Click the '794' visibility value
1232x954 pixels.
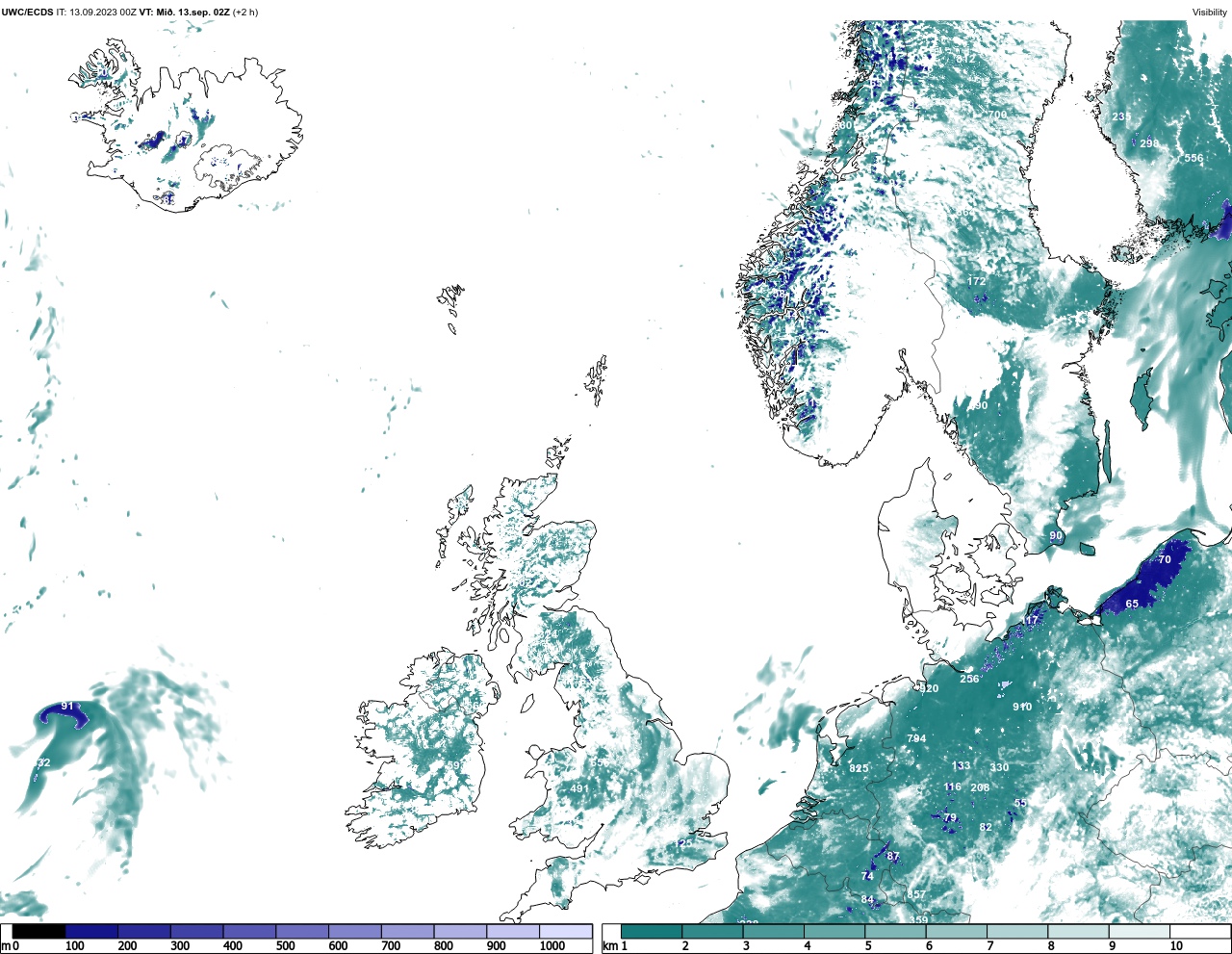916,738
